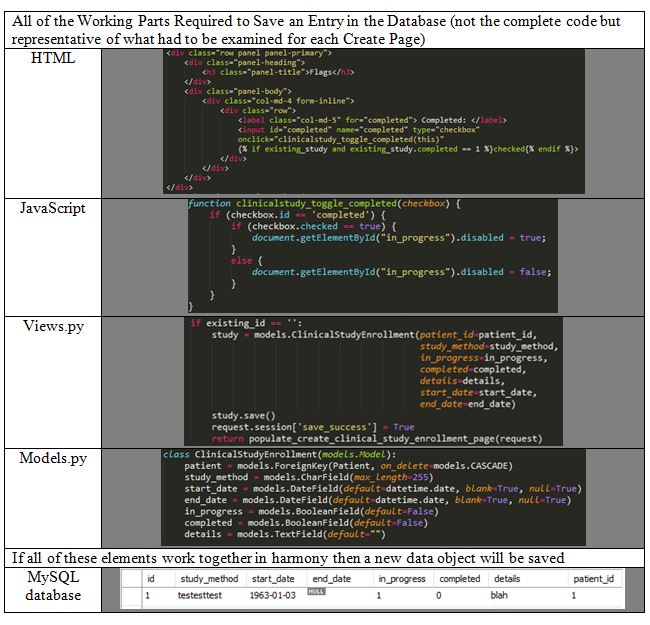Click the 'if existing_id' line in Views.py
The height and width of the screenshot is (625, 650).
click(246, 323)
